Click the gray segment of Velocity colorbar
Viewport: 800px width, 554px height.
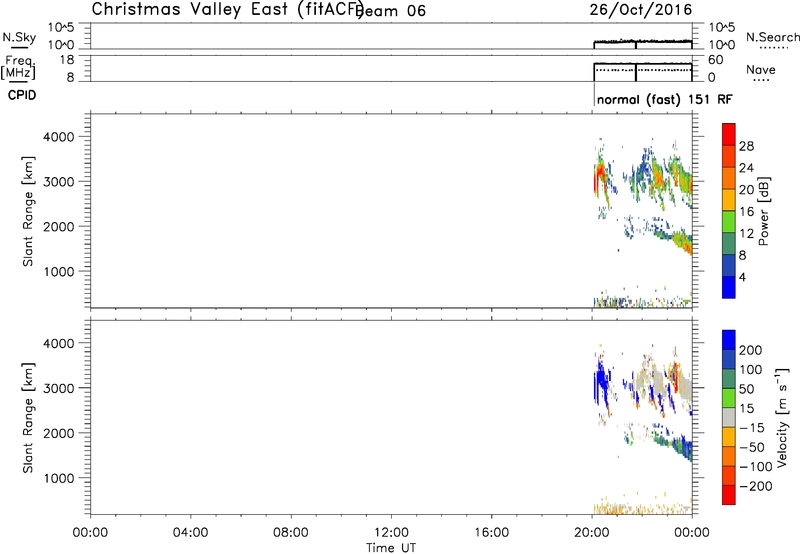[x=729, y=418]
